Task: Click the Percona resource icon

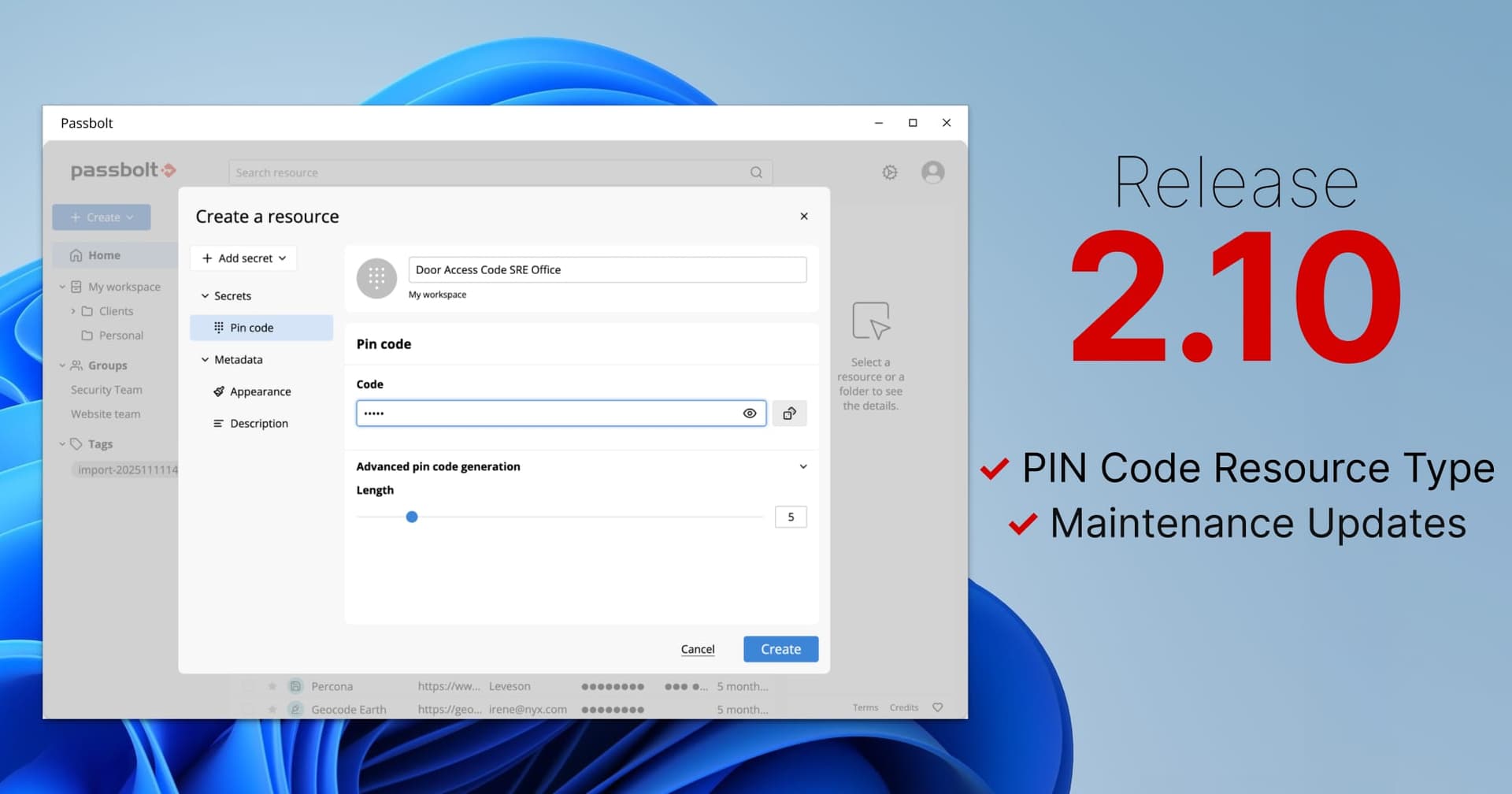Action: click(x=295, y=686)
